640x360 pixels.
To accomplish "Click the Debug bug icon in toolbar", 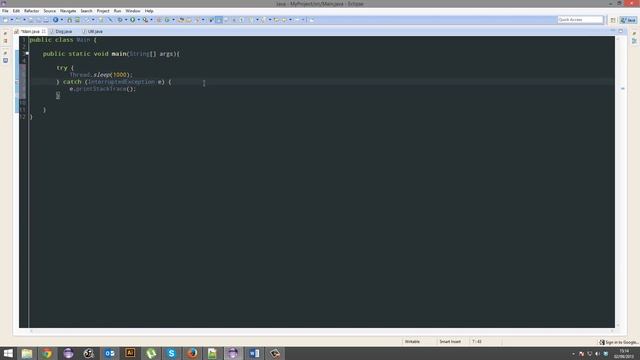I will click(x=120, y=20).
